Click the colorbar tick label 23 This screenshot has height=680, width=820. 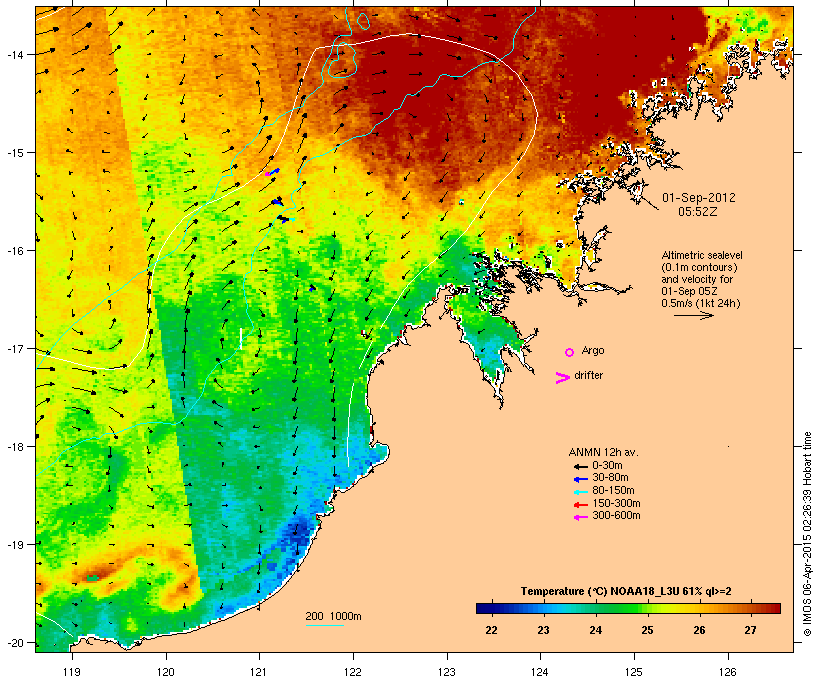pyautogui.click(x=543, y=630)
